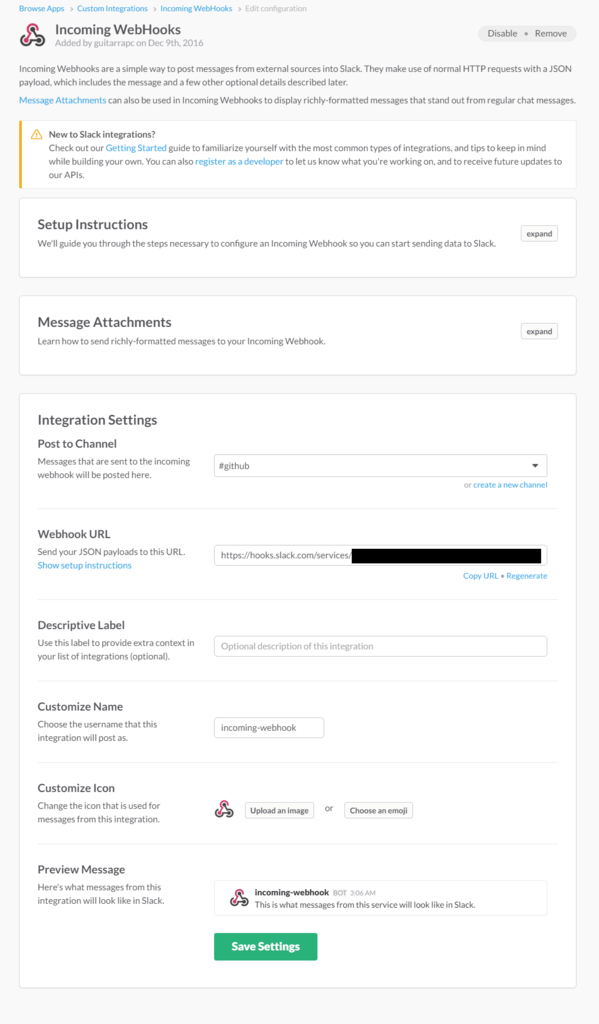
Task: Copy the webhook URL
Action: (480, 576)
